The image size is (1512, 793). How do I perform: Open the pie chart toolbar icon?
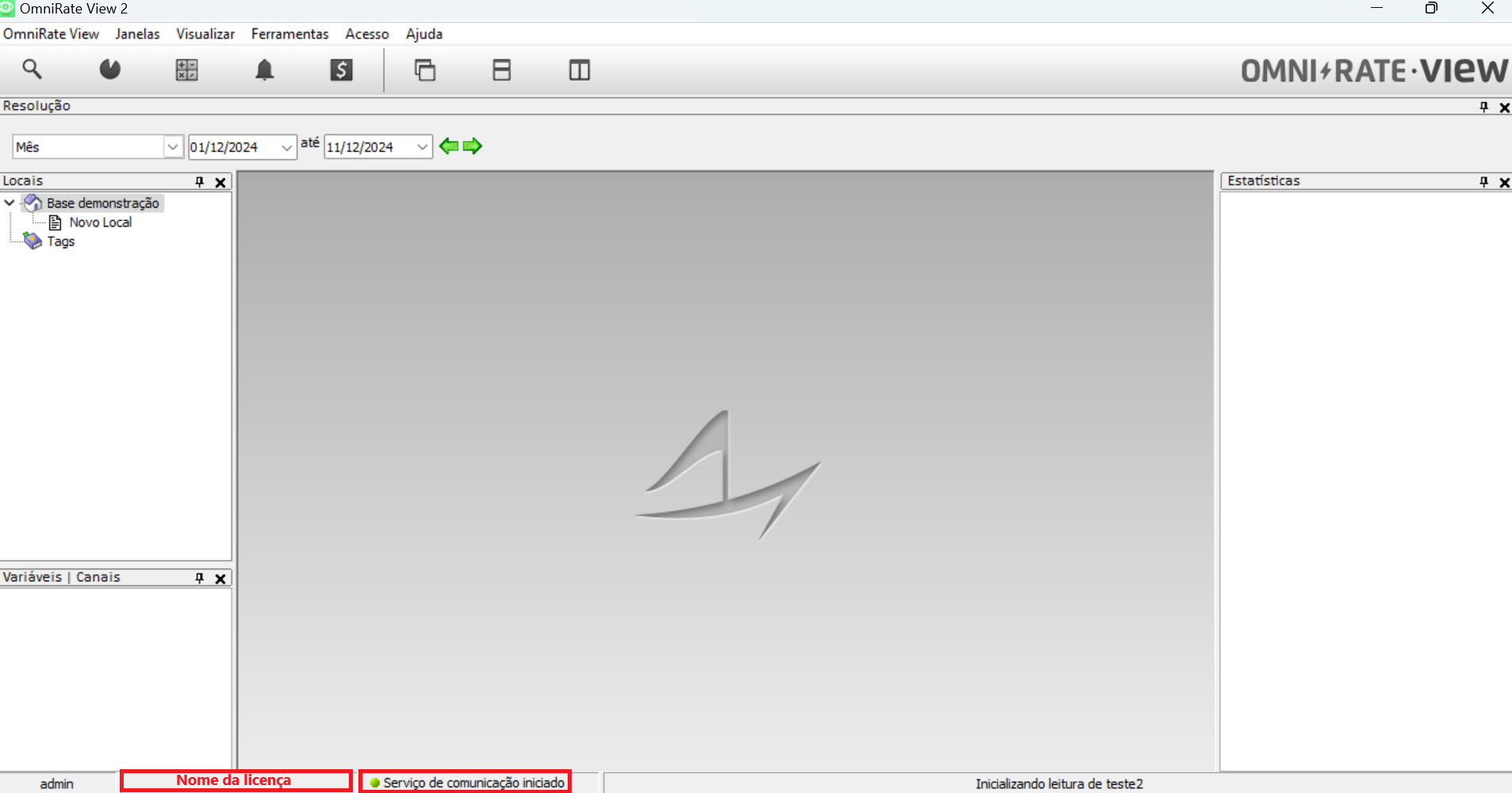point(109,69)
